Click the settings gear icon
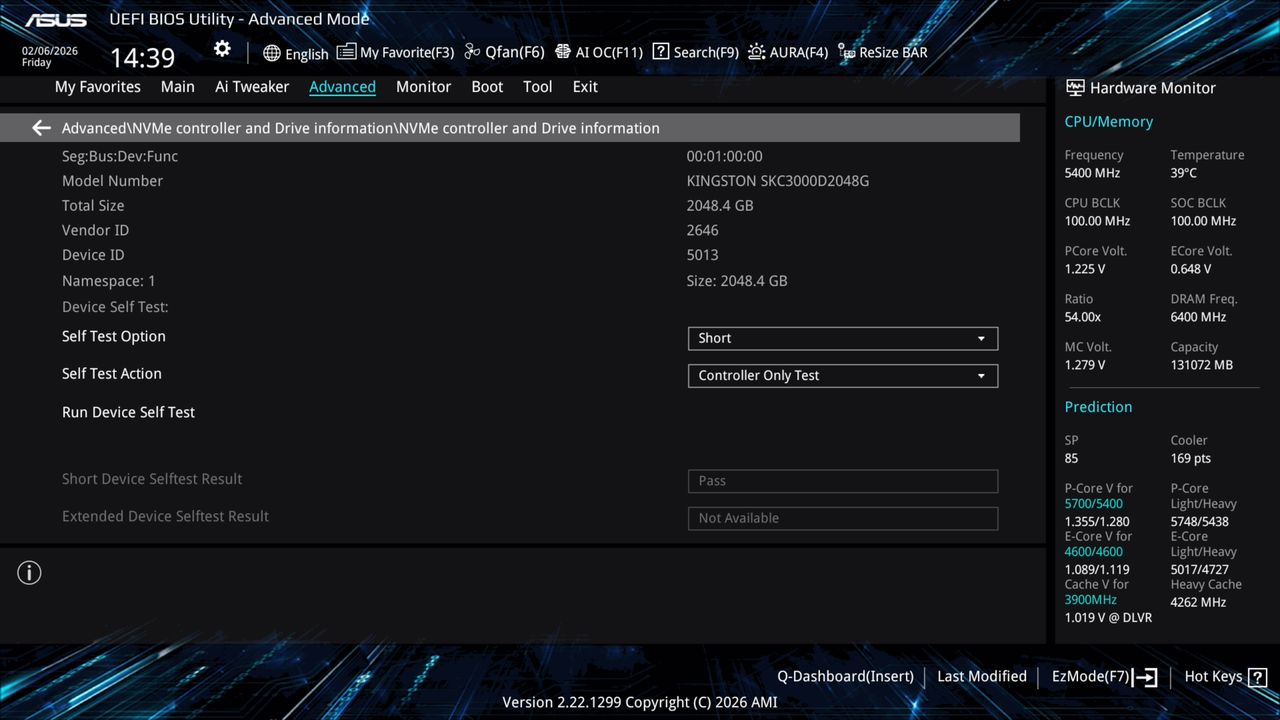 (221, 48)
